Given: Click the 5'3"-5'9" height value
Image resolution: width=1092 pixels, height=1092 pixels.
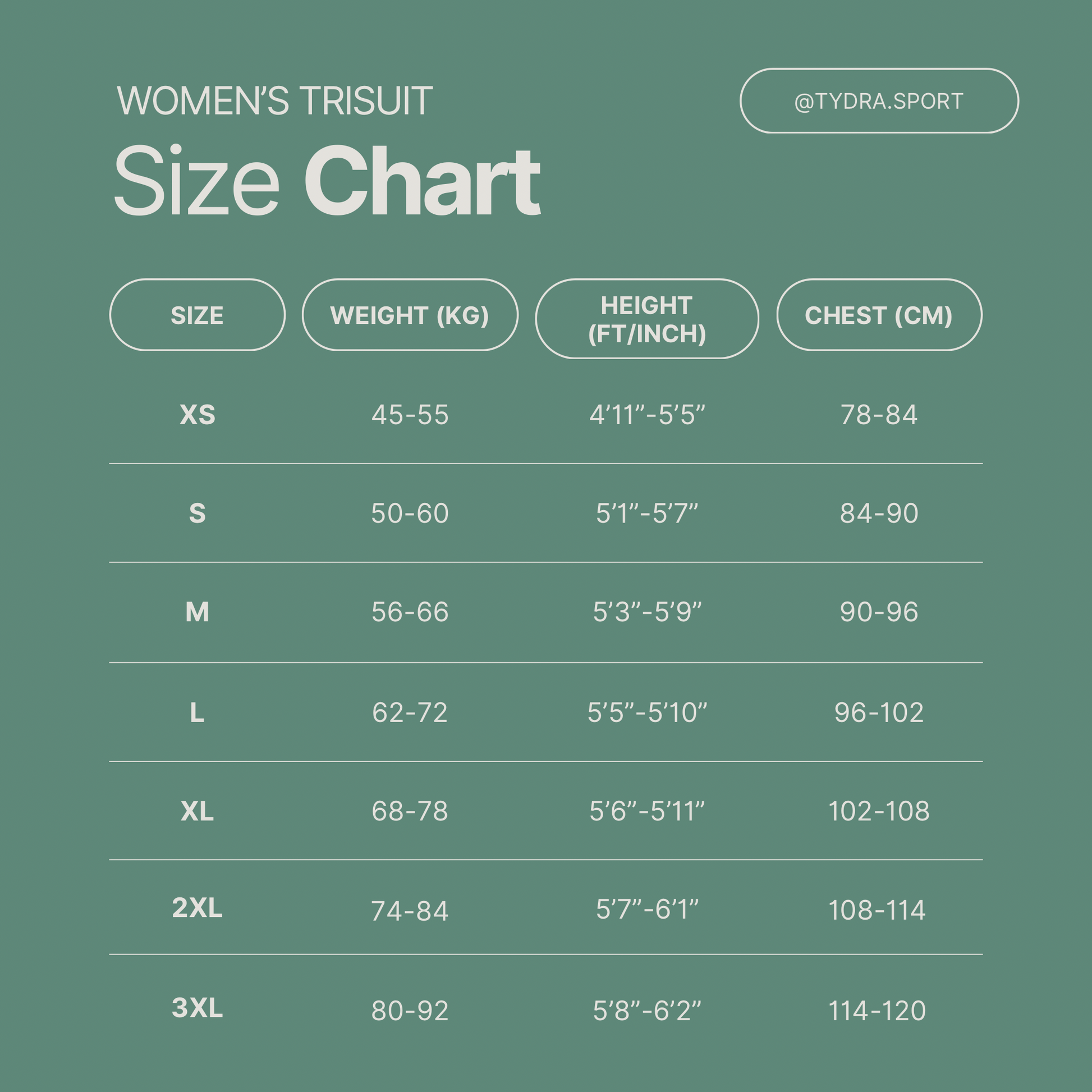Looking at the screenshot, I should 646,612.
